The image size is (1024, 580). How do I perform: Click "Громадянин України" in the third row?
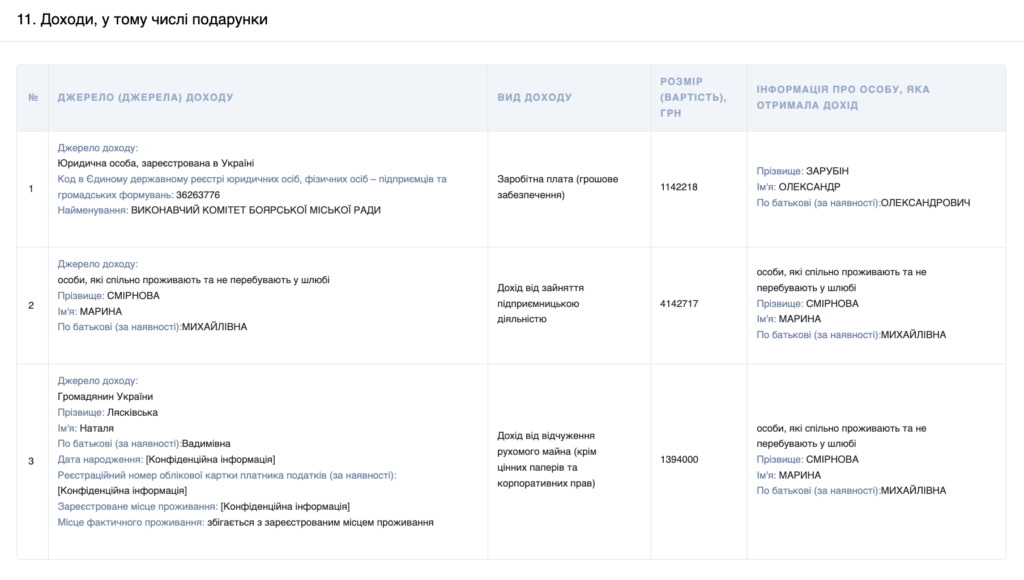(105, 397)
